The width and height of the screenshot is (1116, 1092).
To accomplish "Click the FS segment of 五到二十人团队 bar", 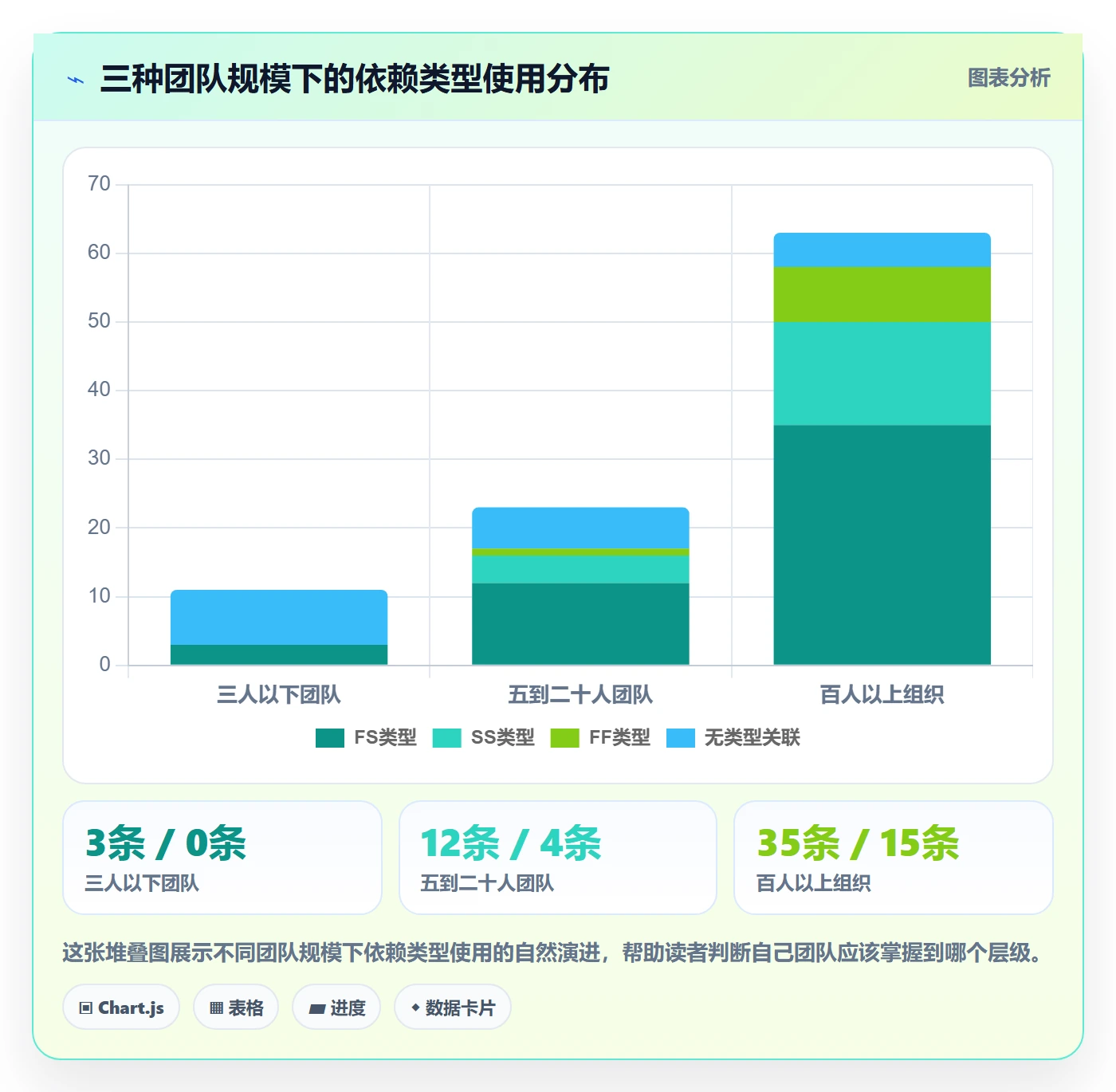I will (x=580, y=624).
